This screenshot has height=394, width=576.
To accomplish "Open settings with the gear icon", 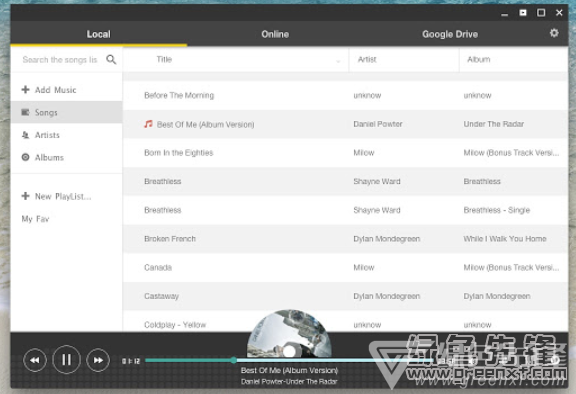I will [x=554, y=33].
